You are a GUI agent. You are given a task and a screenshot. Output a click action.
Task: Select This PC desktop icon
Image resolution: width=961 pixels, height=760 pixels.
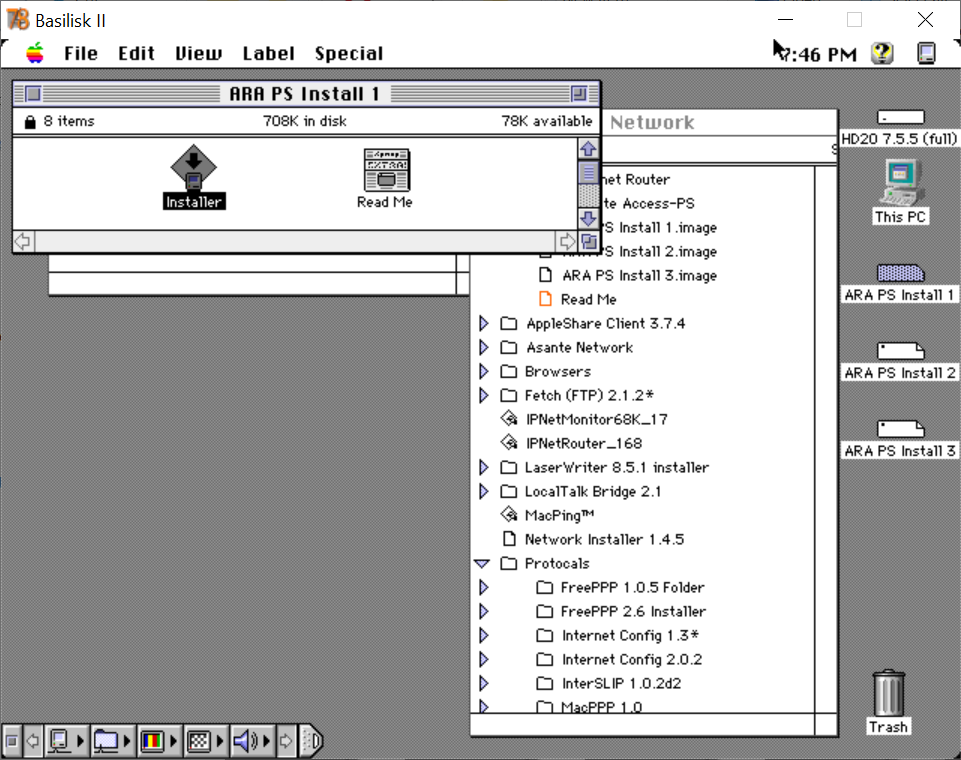(901, 182)
